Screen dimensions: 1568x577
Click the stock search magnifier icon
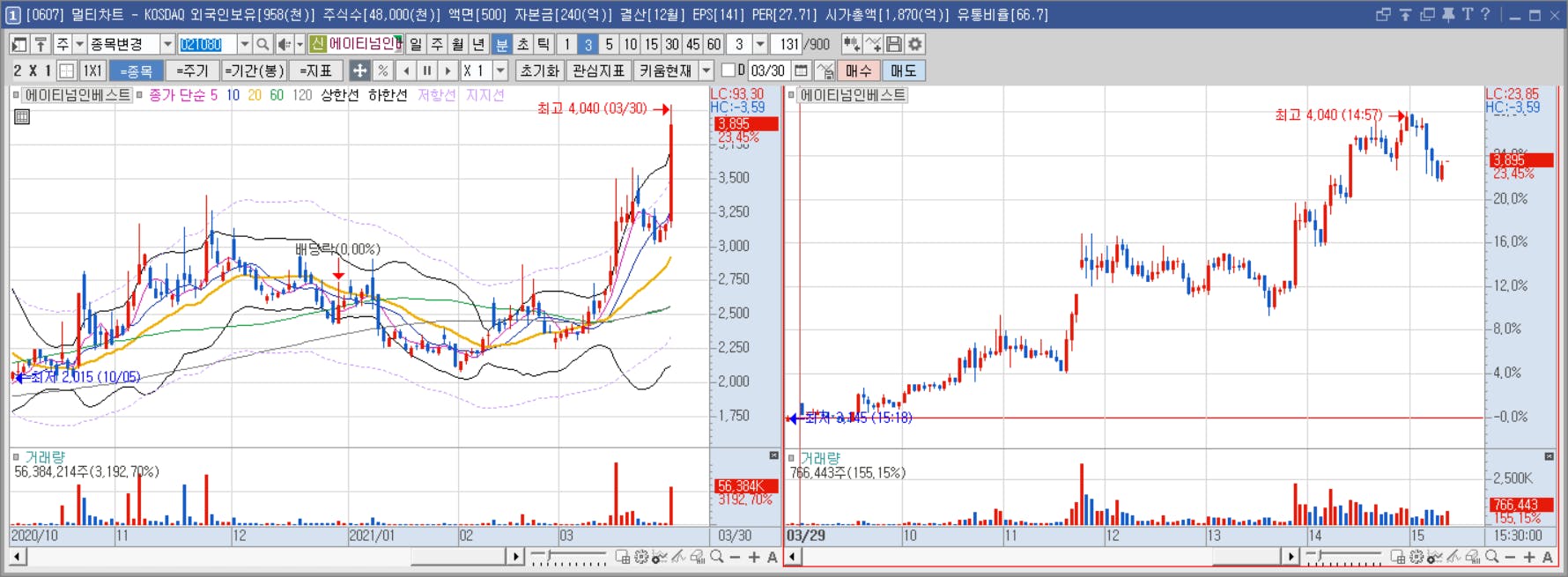click(263, 44)
